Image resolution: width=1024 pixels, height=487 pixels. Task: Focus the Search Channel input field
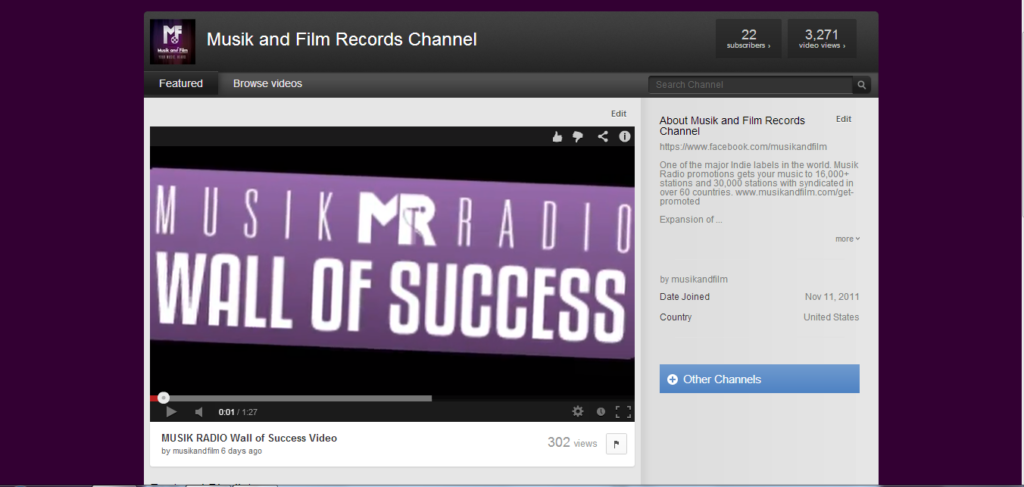pyautogui.click(x=750, y=85)
